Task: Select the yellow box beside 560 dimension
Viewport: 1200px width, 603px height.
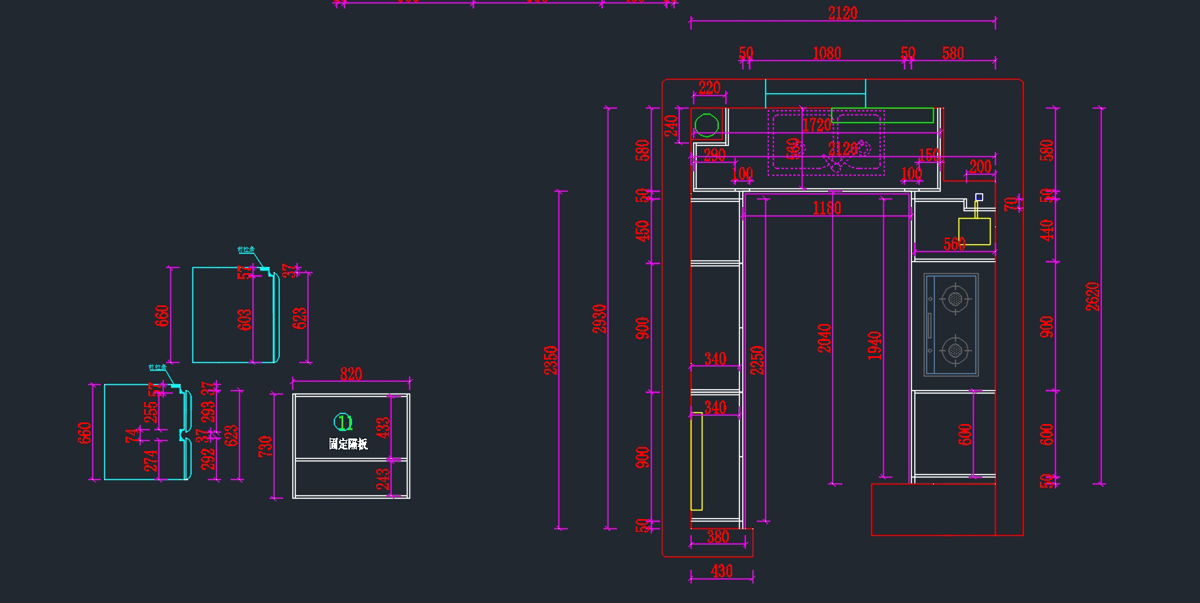Action: [974, 231]
